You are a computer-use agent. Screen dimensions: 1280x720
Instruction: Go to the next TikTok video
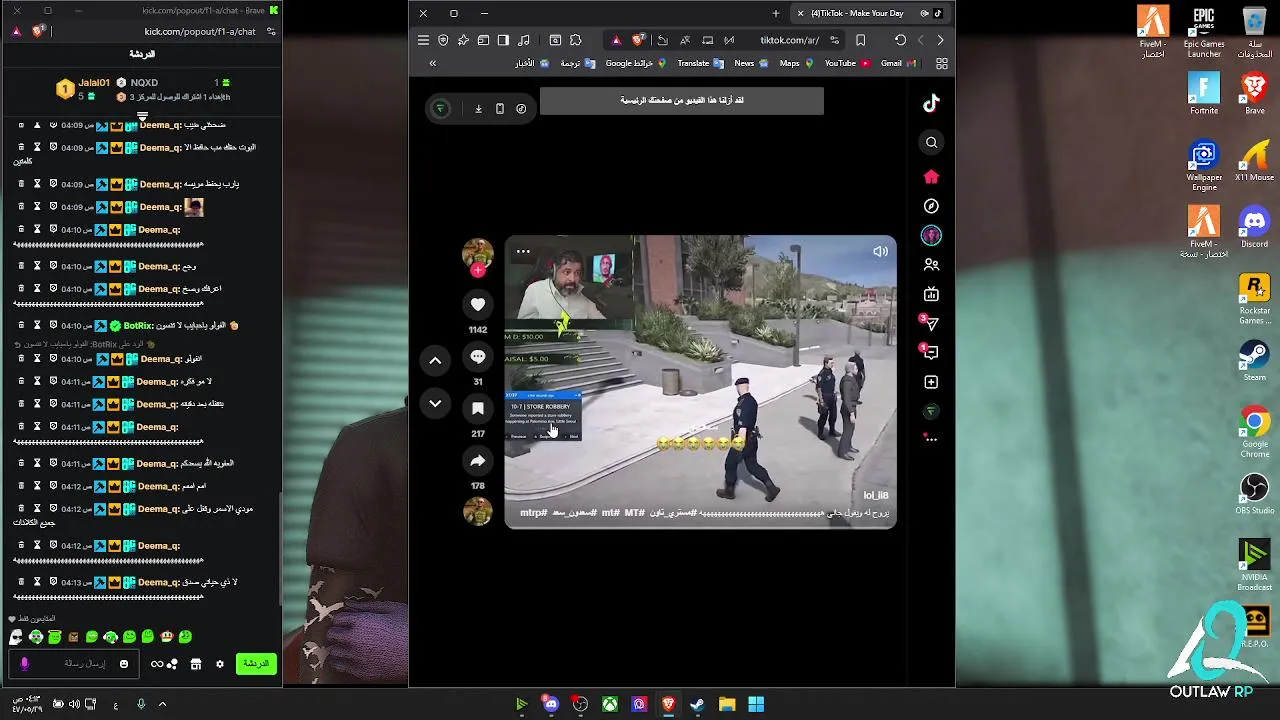(x=435, y=403)
